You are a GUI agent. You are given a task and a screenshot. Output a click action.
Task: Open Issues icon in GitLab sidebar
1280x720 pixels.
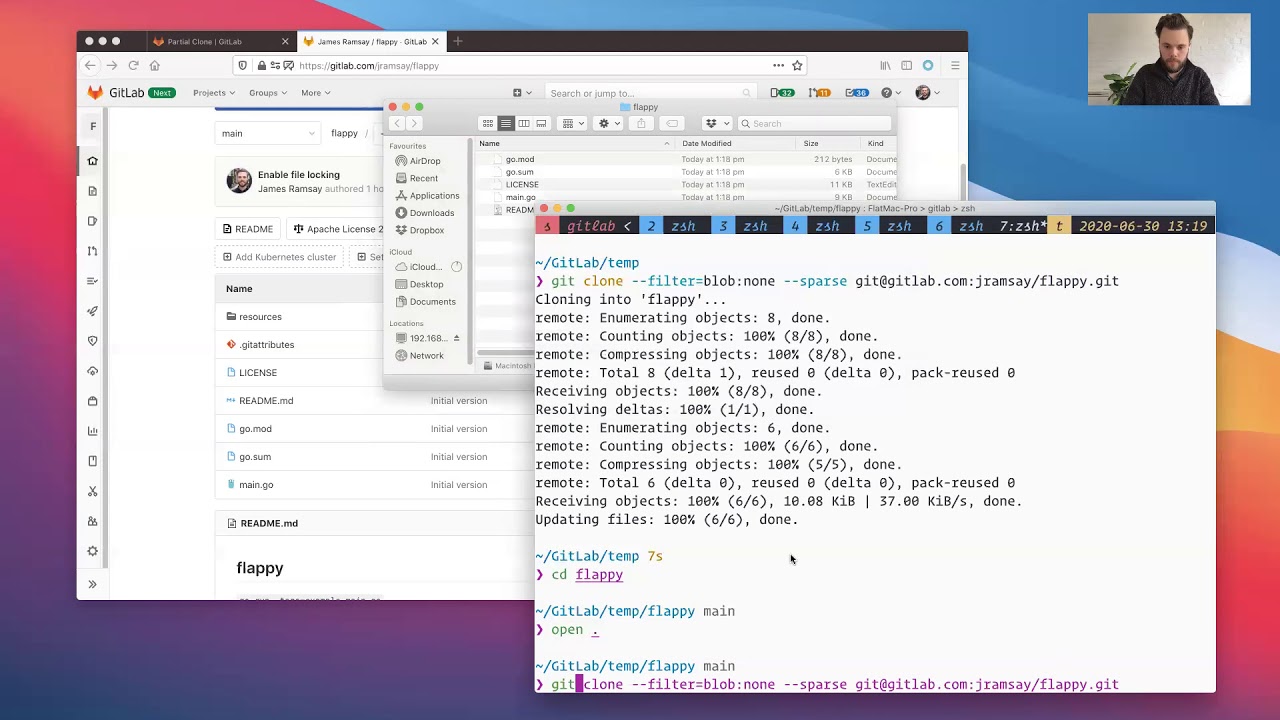click(92, 221)
